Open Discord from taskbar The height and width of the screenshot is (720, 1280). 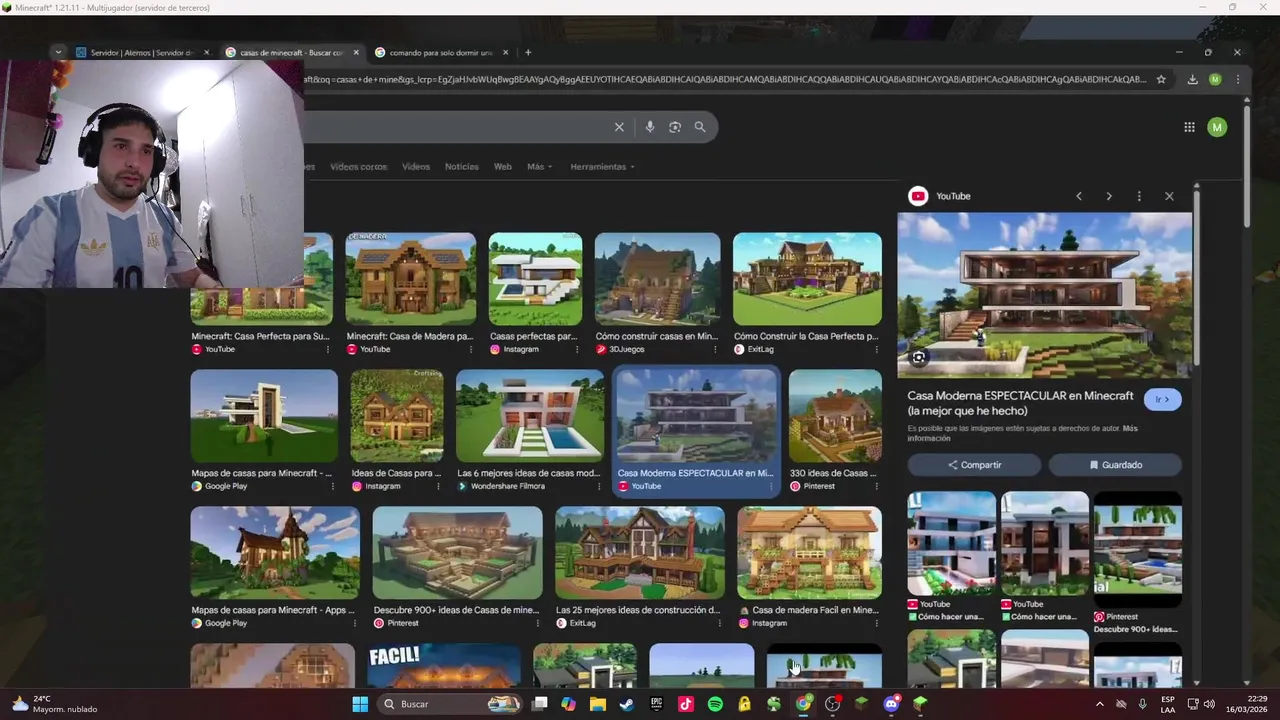891,704
